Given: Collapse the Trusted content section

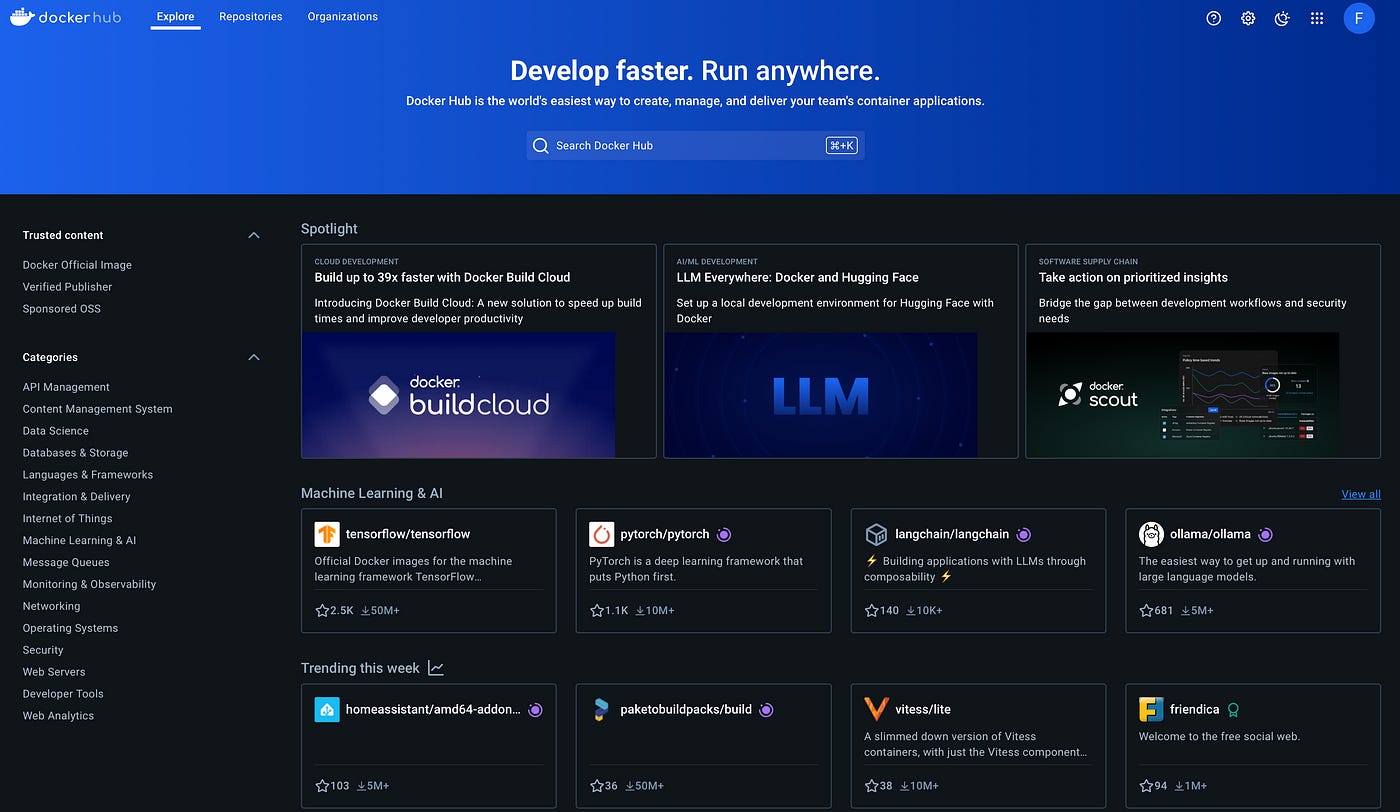Looking at the screenshot, I should point(254,236).
